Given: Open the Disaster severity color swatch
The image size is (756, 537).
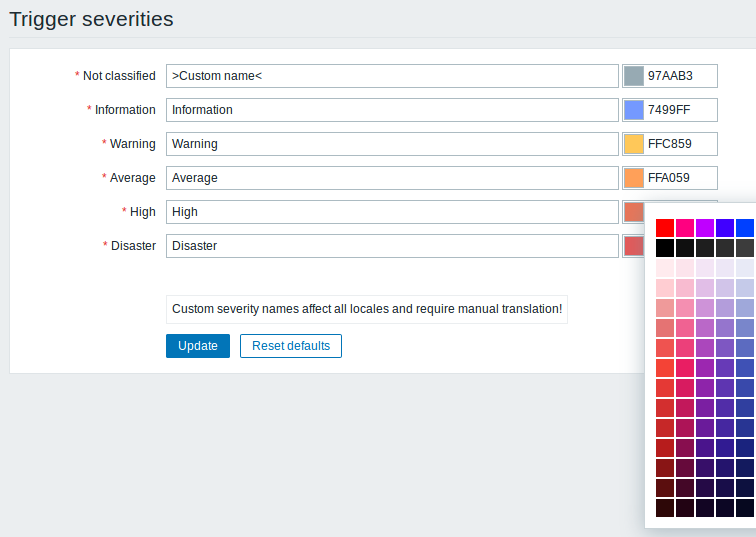Looking at the screenshot, I should (x=634, y=246).
